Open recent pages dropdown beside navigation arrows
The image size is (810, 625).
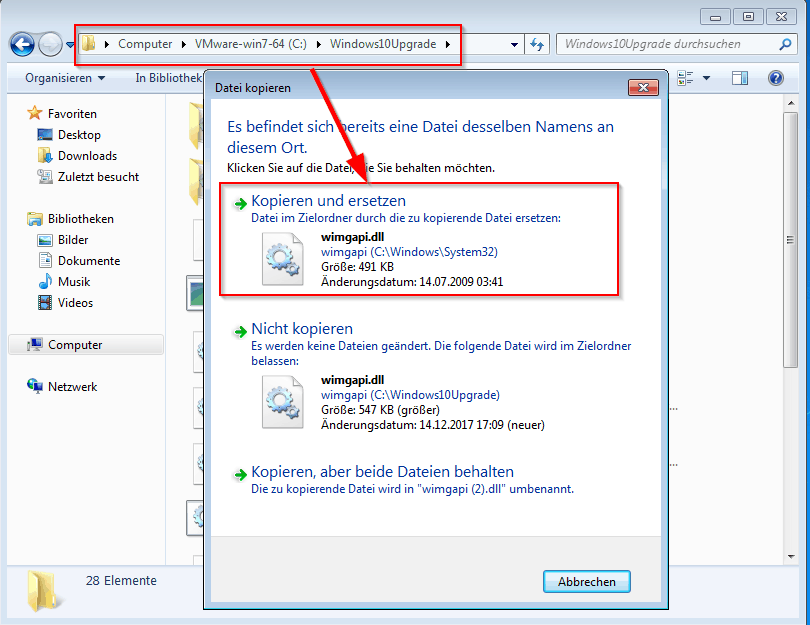click(x=70, y=45)
